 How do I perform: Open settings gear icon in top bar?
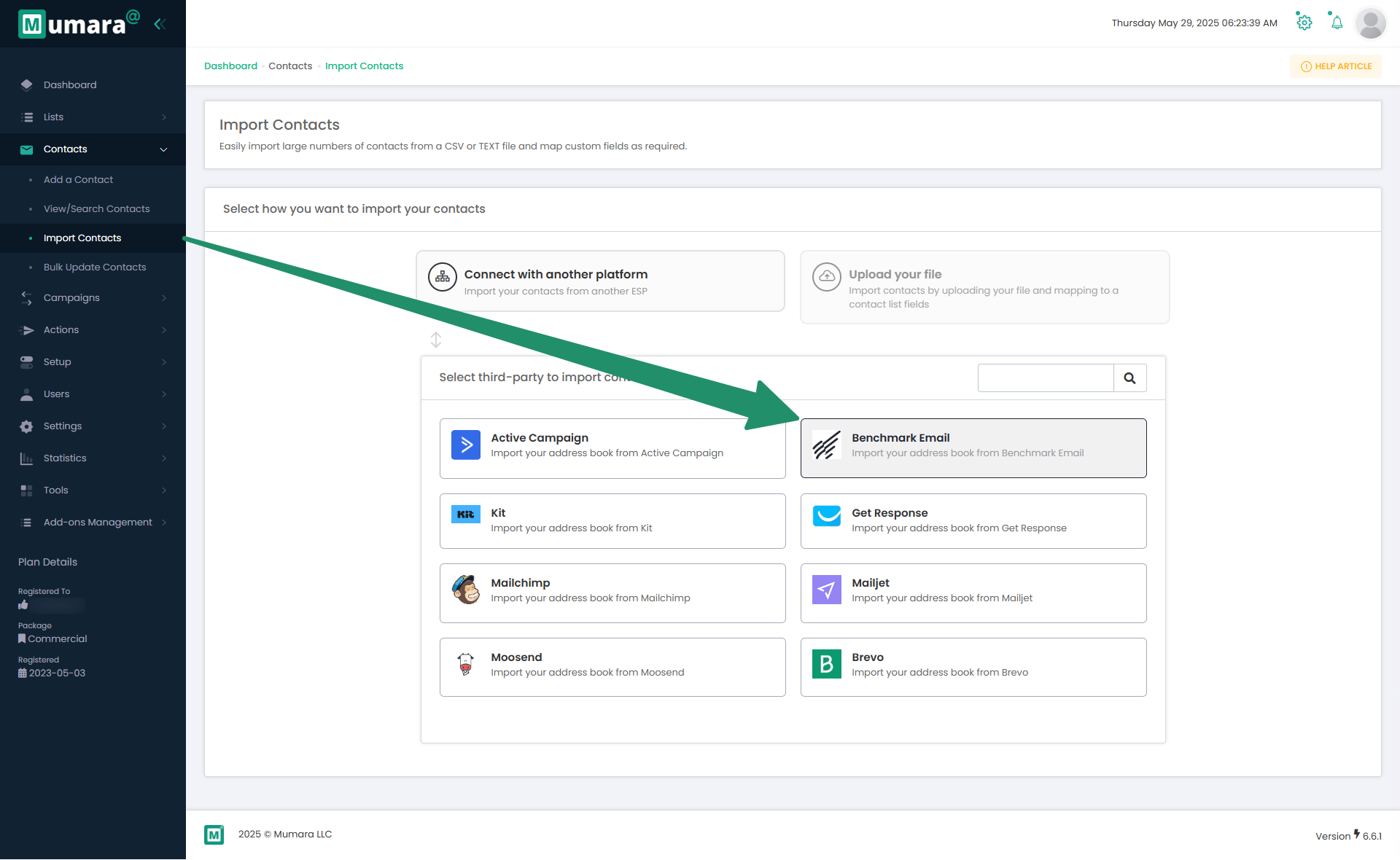point(1304,23)
